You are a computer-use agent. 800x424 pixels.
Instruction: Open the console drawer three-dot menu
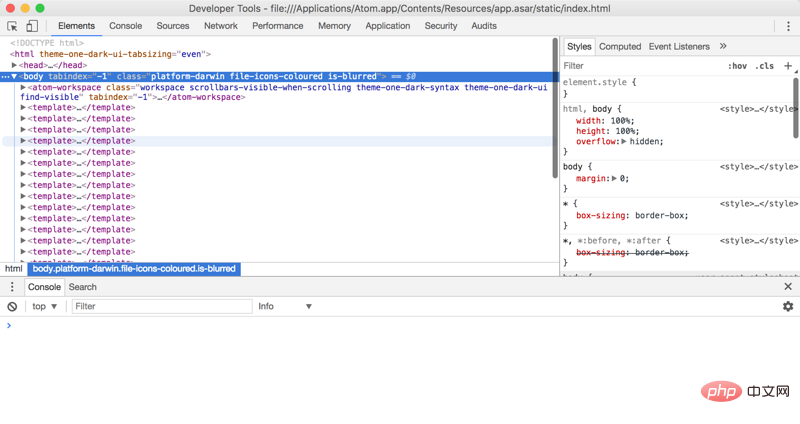tap(12, 287)
